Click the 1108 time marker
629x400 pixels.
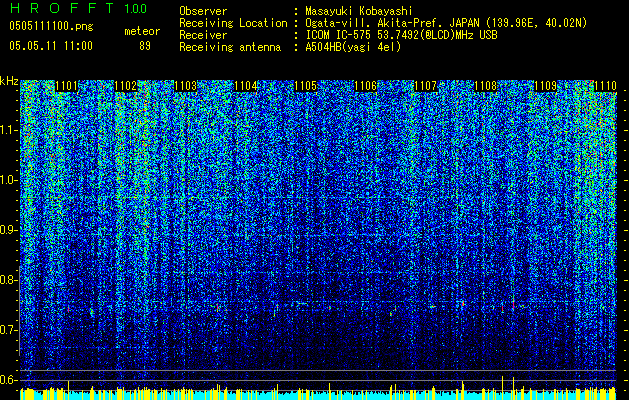click(485, 86)
